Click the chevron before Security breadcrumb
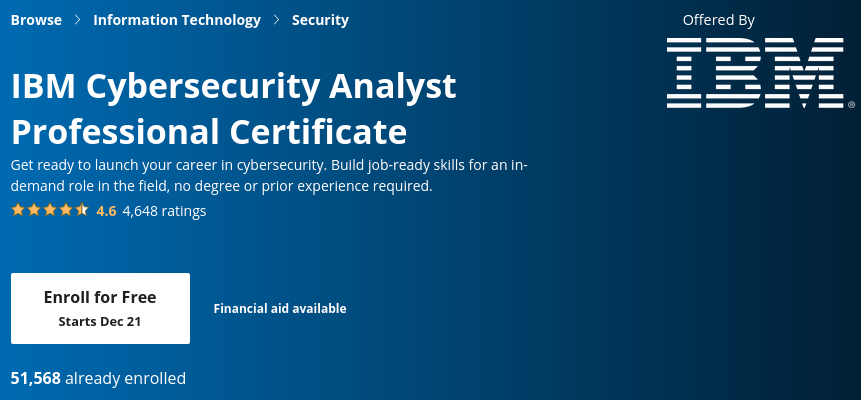 pos(276,20)
